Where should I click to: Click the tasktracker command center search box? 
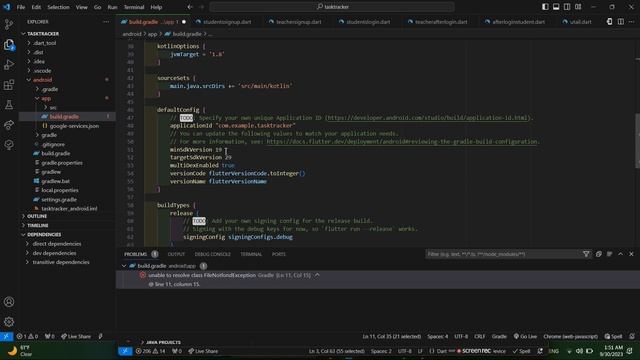coord(332,7)
